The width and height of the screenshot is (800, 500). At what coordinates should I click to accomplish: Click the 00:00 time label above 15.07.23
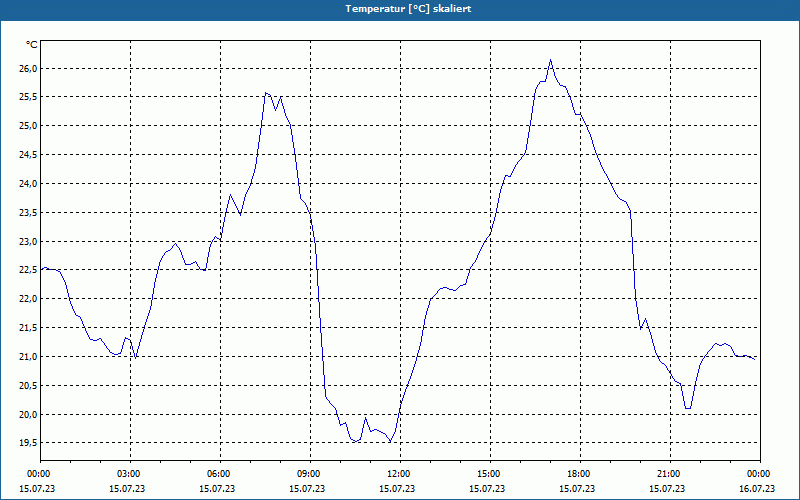click(40, 474)
